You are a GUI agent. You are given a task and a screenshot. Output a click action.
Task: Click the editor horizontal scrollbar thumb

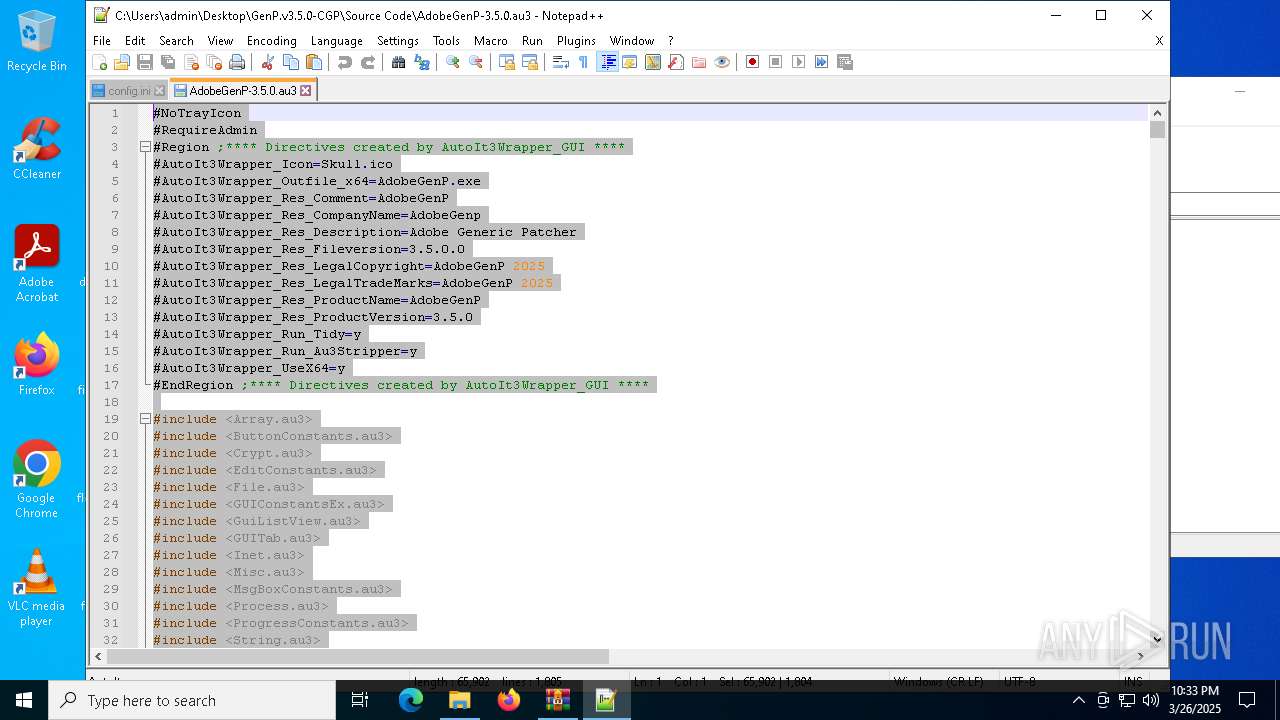358,657
